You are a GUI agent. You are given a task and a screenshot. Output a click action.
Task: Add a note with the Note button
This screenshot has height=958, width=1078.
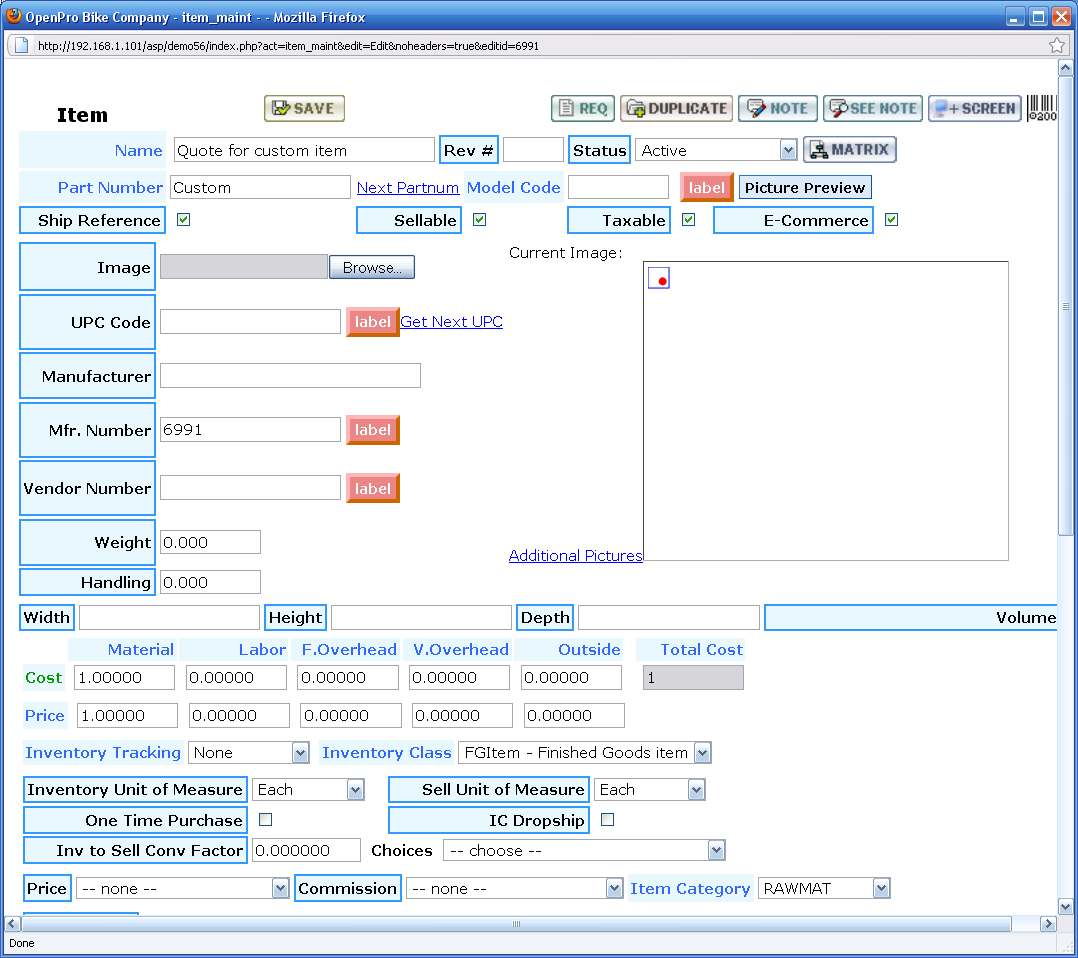pyautogui.click(x=777, y=108)
